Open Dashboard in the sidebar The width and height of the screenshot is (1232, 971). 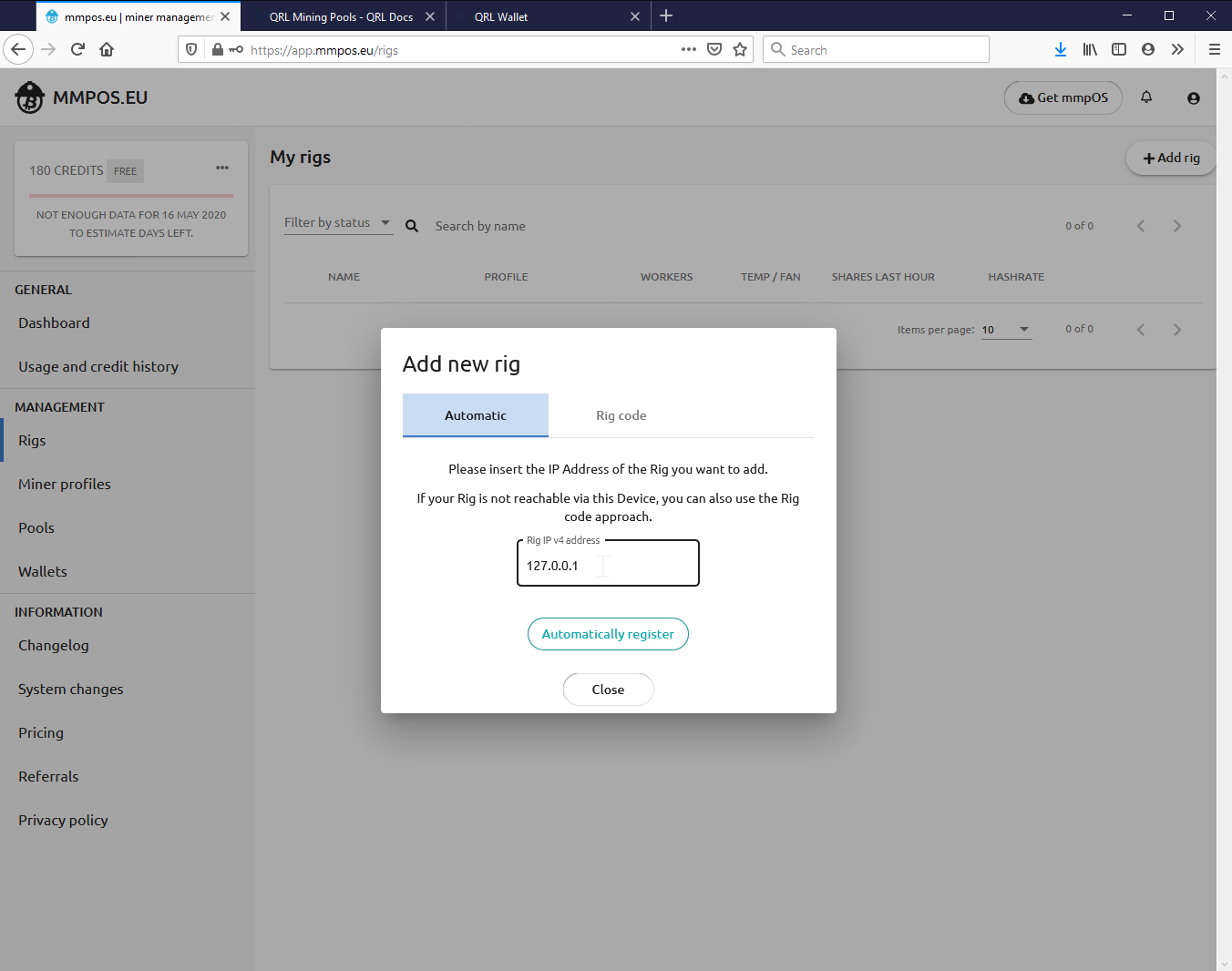point(54,323)
